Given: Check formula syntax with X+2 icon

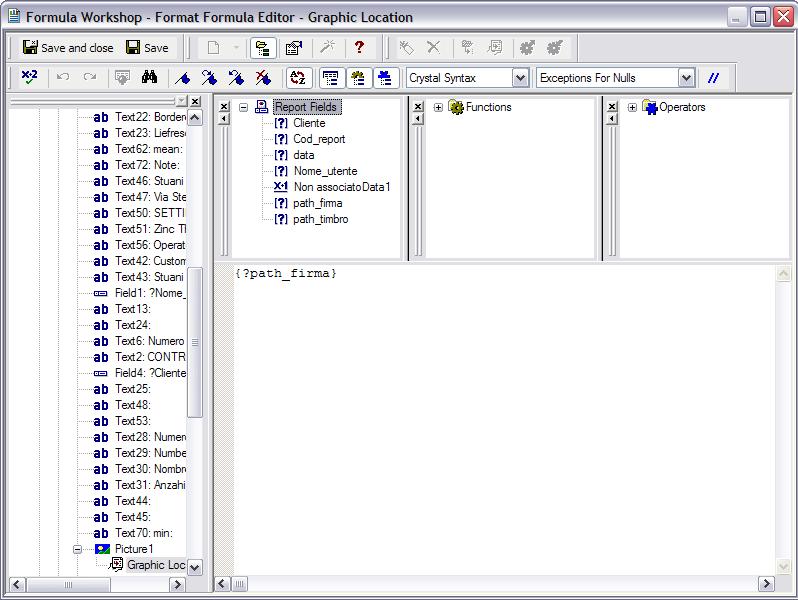Looking at the screenshot, I should click(x=30, y=77).
